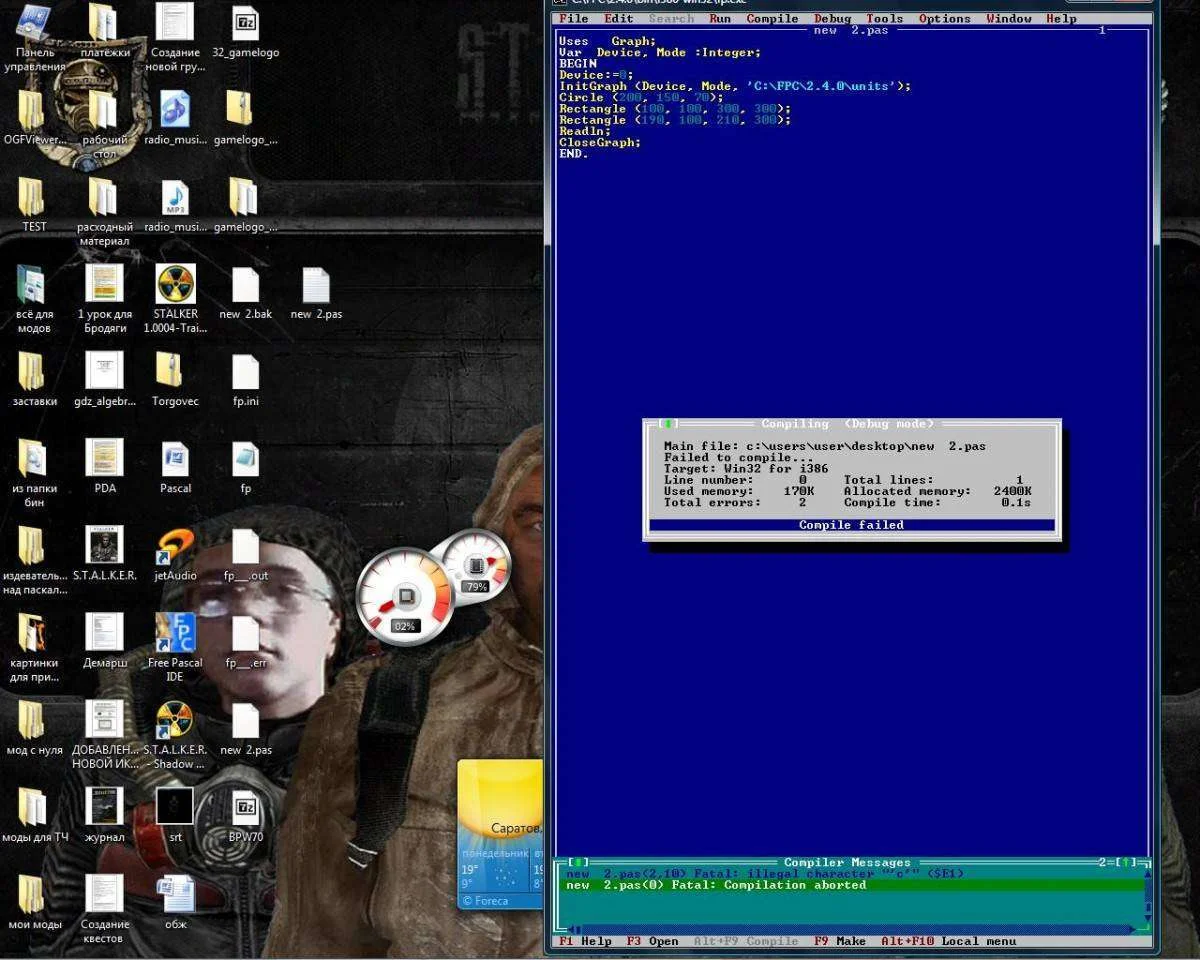Open the Compile menu

click(x=772, y=19)
